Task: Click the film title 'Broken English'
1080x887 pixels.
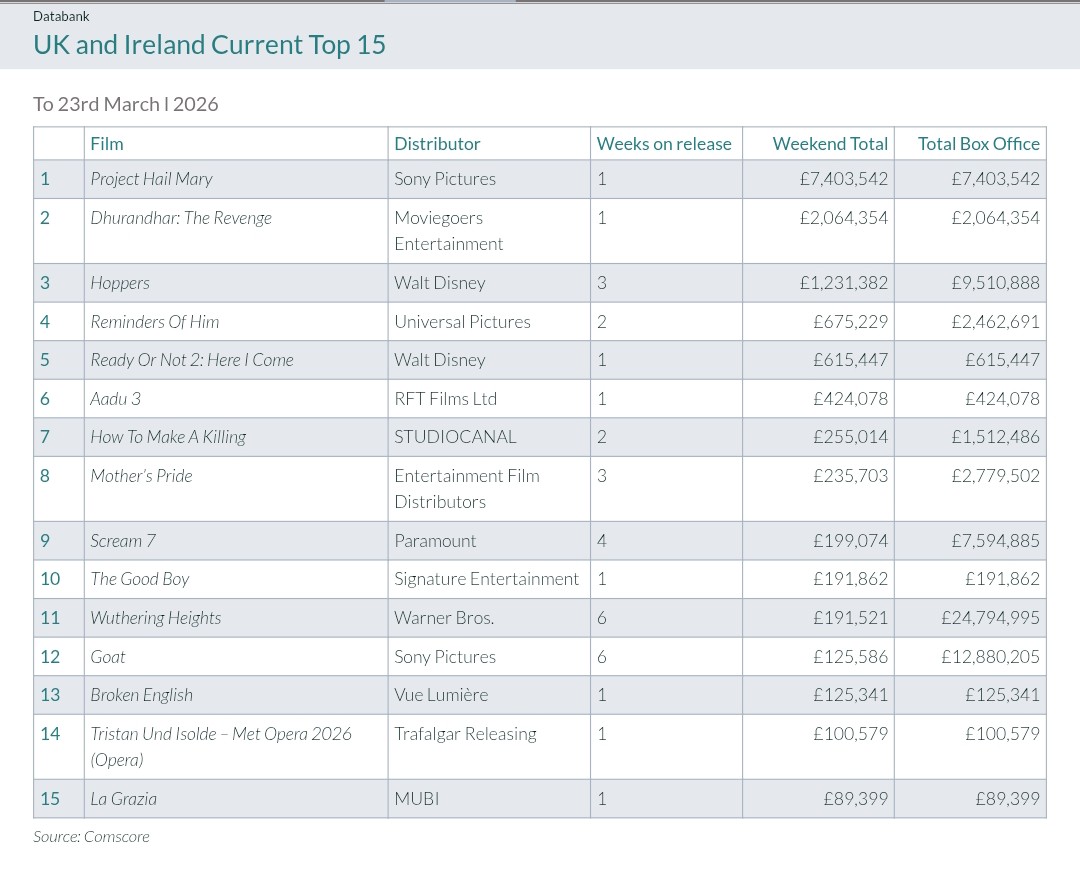Action: [x=141, y=695]
